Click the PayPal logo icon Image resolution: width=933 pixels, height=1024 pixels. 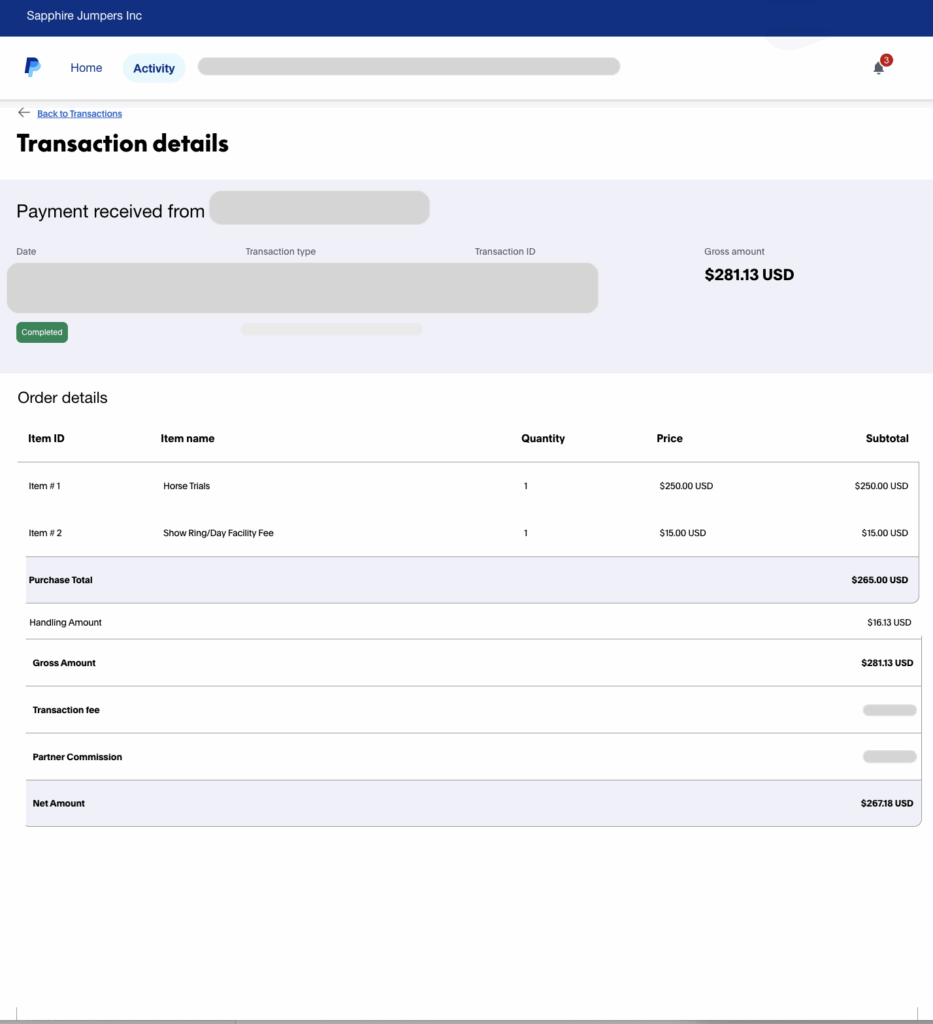[33, 67]
